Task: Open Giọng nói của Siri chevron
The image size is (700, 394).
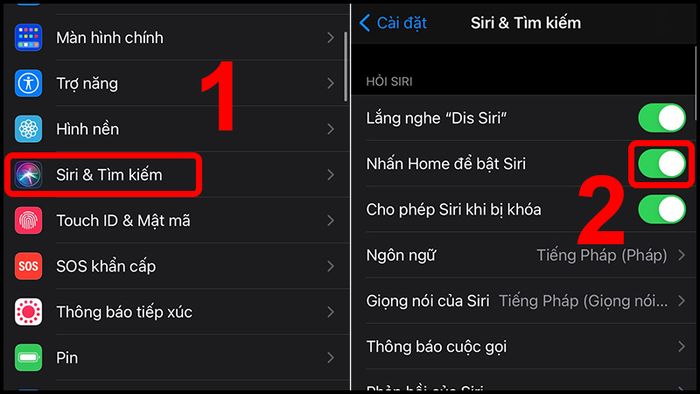Action: 682,301
